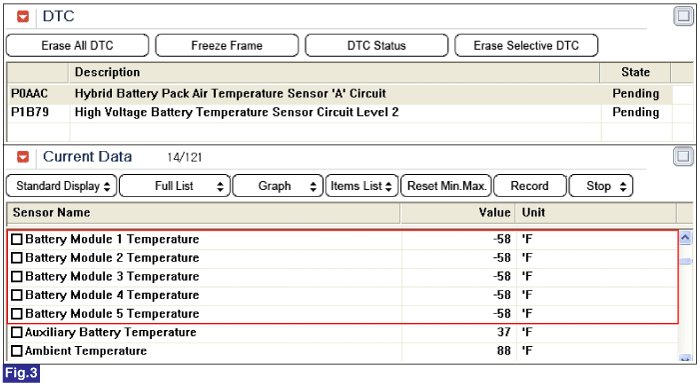Open the Full List dropdown
This screenshot has height=386, width=700.
[x=175, y=186]
